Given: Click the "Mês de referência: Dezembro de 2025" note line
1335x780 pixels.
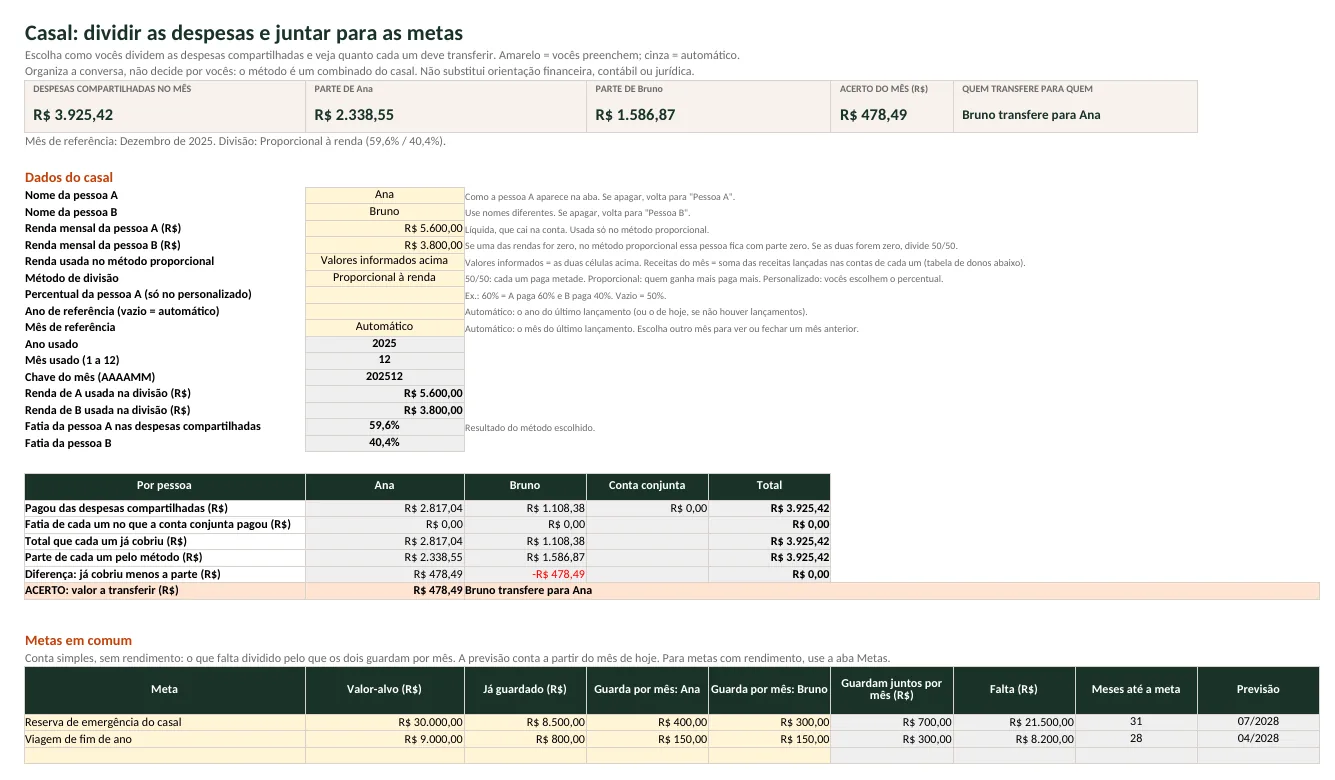Looking at the screenshot, I should tap(235, 141).
